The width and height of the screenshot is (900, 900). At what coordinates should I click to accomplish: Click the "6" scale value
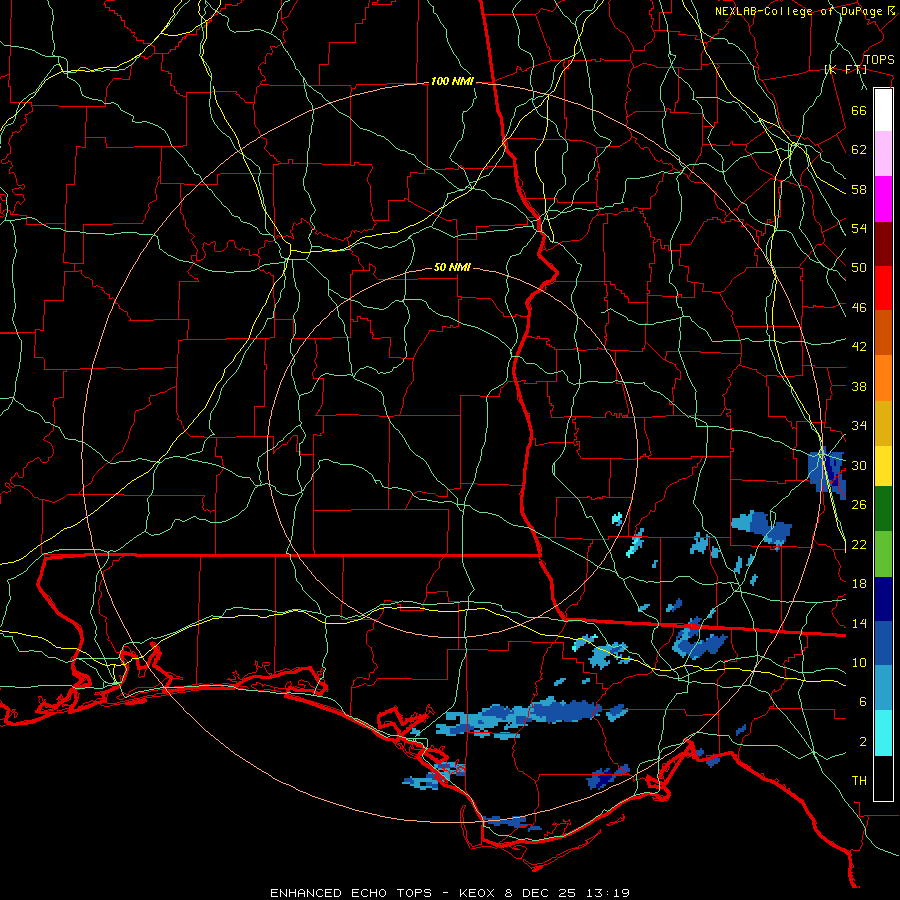point(863,702)
